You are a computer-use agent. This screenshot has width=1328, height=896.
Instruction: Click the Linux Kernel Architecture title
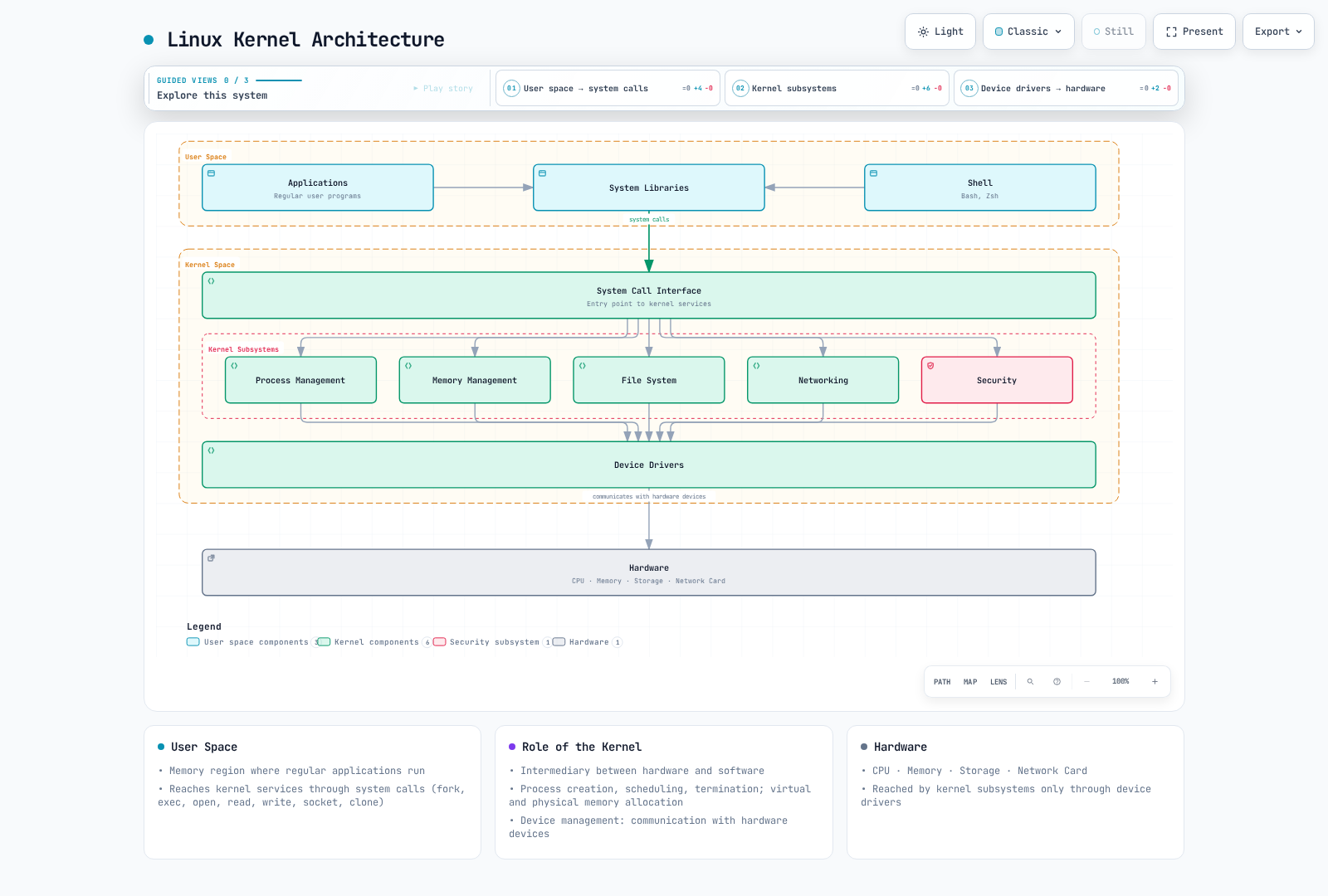point(305,40)
